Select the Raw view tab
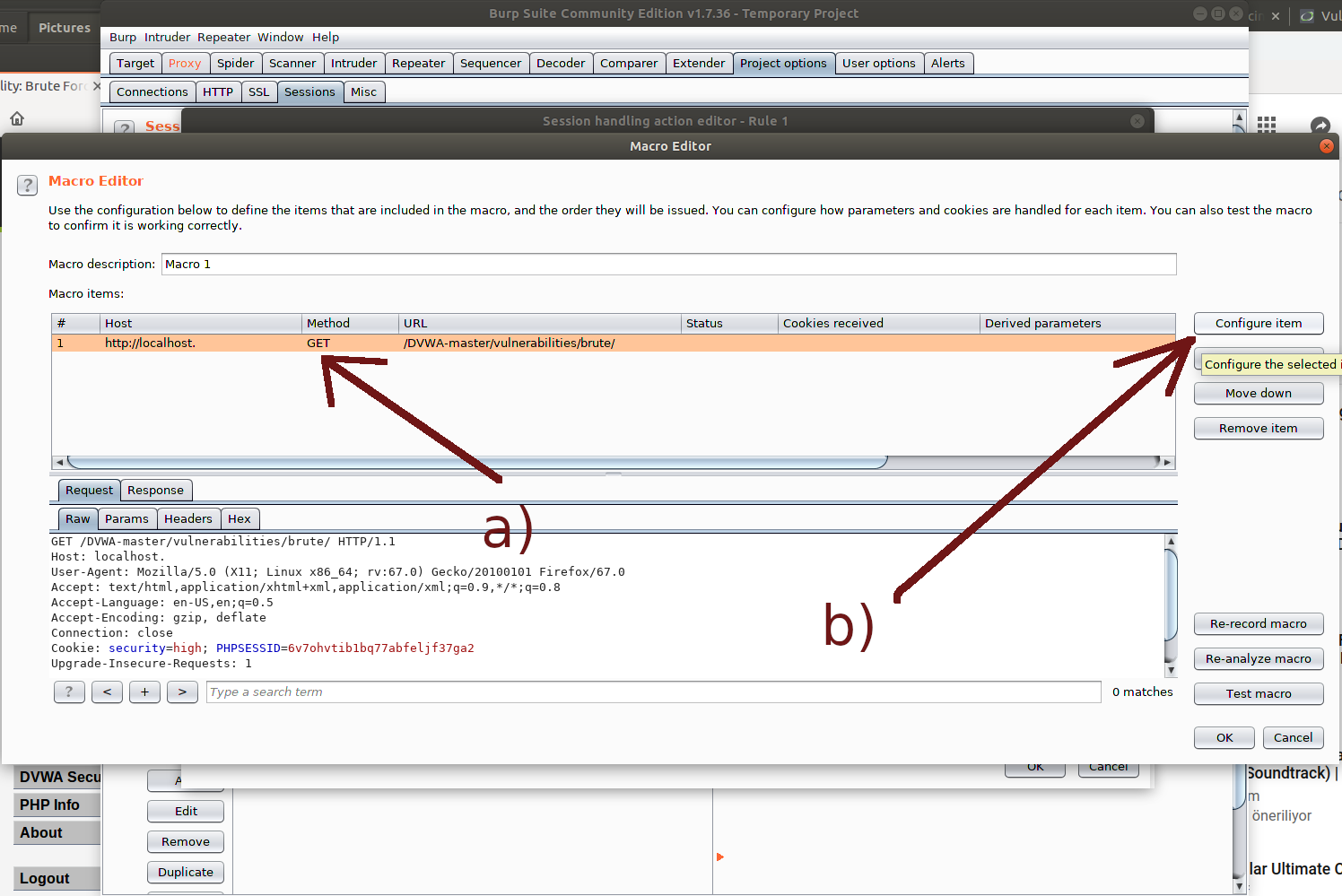 pos(78,518)
